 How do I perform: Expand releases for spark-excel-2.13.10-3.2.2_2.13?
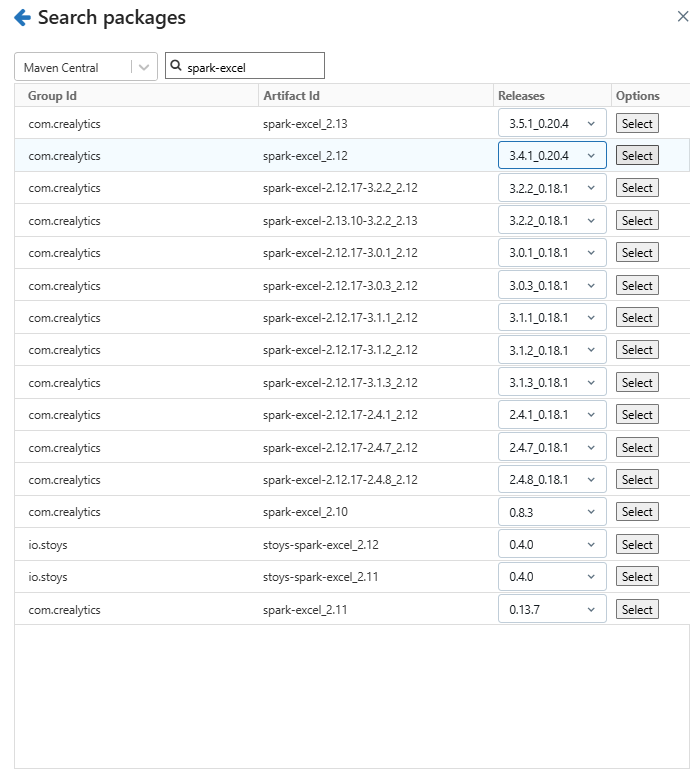(x=552, y=220)
